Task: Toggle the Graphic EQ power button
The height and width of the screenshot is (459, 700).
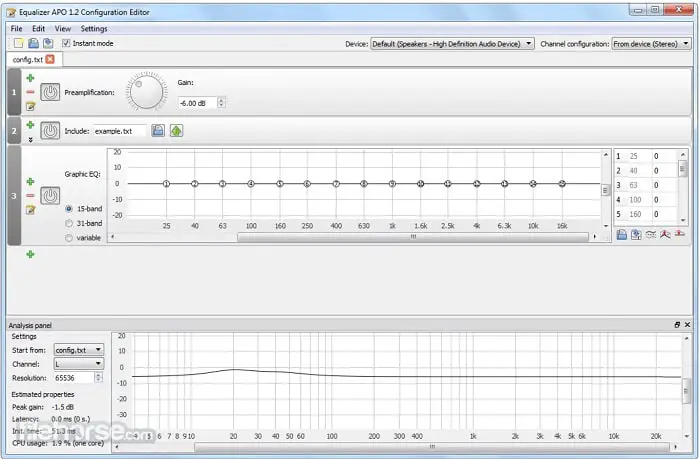Action: pyautogui.click(x=50, y=196)
